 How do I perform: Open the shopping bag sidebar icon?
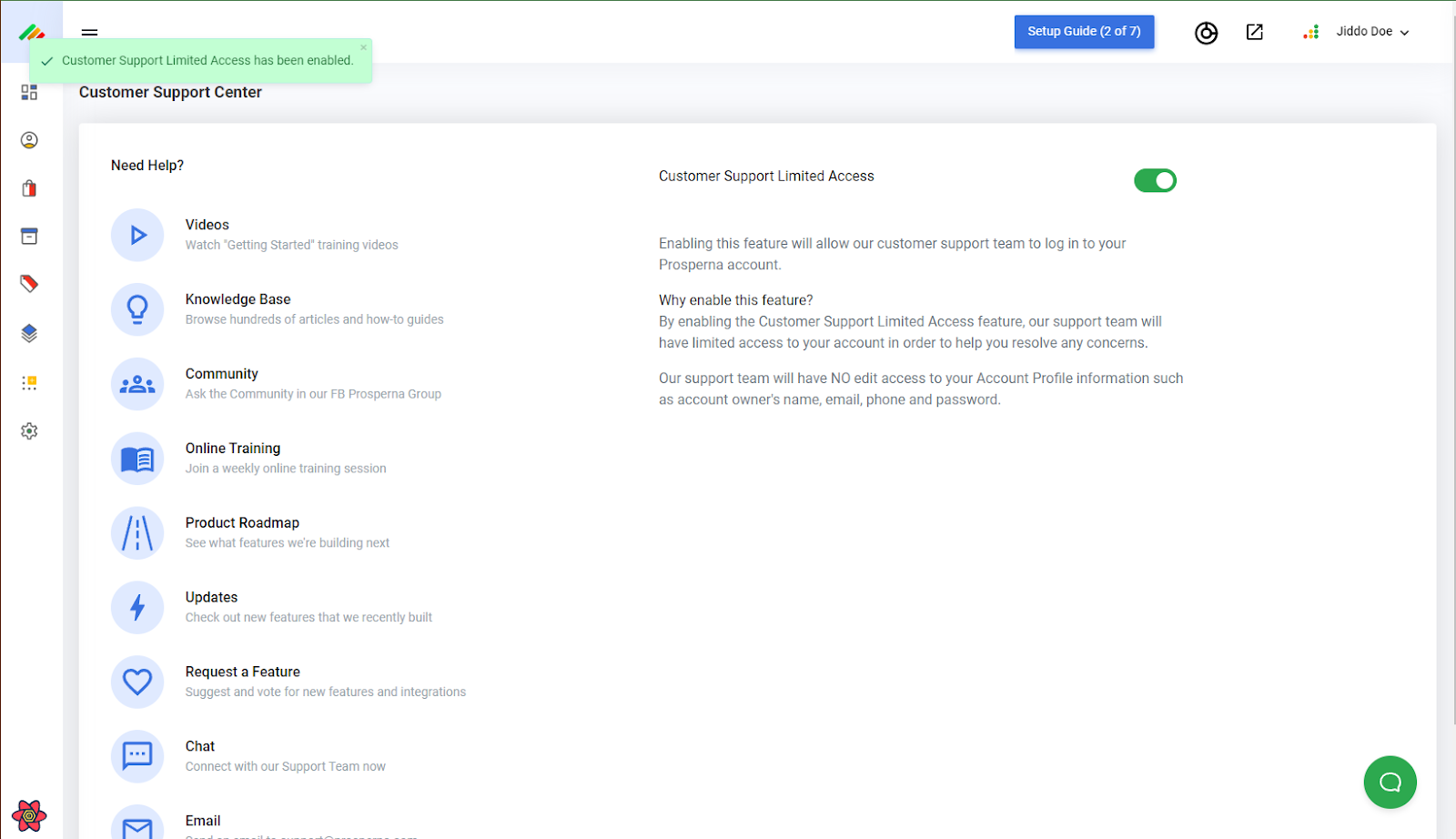point(29,188)
